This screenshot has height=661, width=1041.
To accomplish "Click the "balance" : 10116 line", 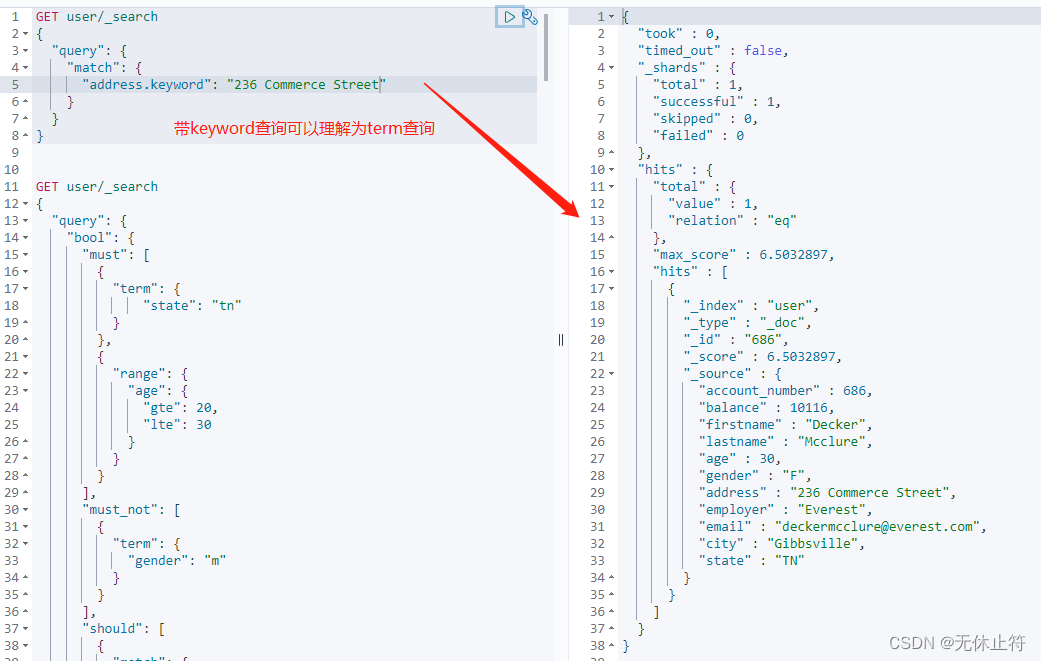I will [x=766, y=407].
